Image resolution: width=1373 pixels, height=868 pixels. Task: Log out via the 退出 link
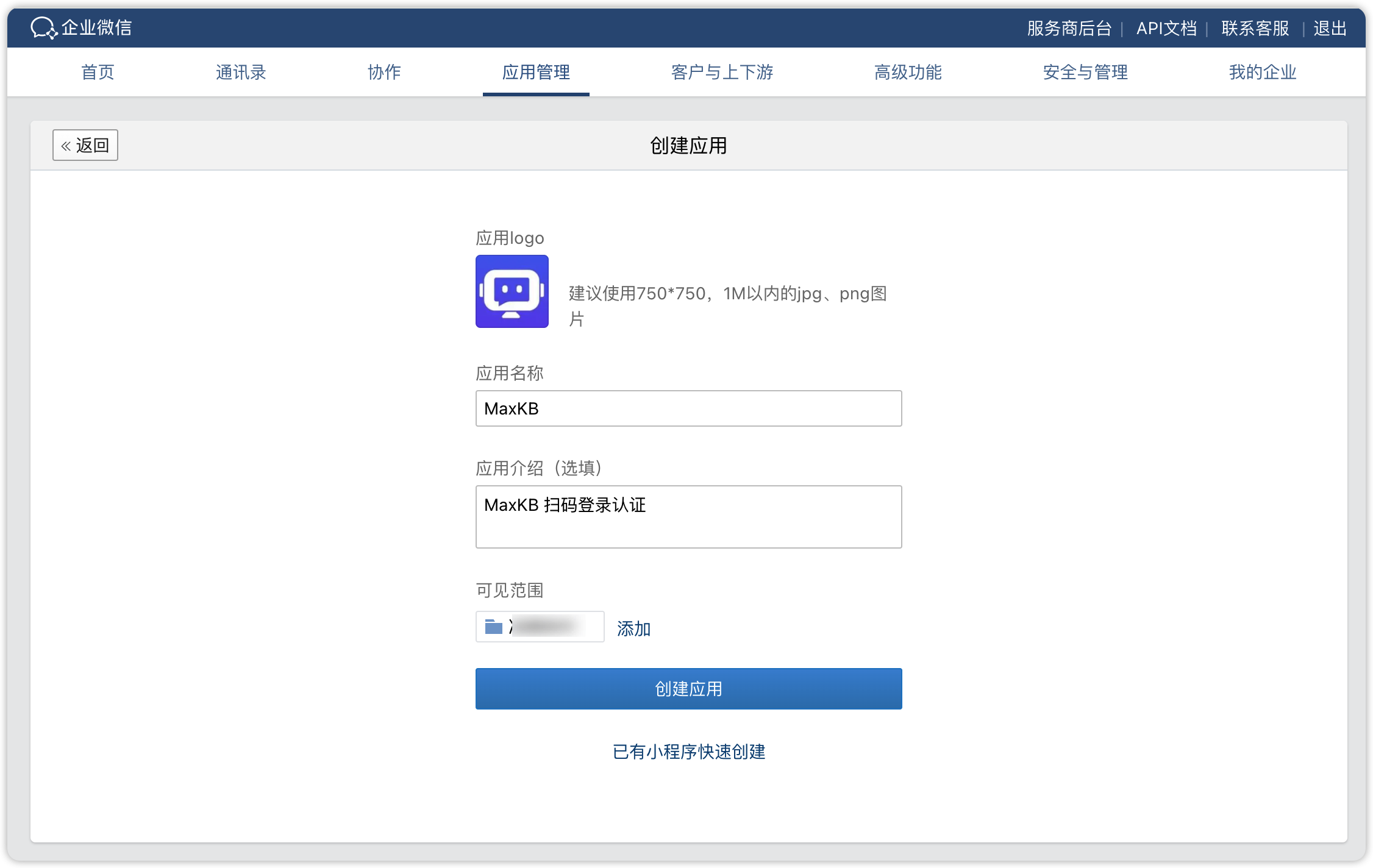(1330, 28)
